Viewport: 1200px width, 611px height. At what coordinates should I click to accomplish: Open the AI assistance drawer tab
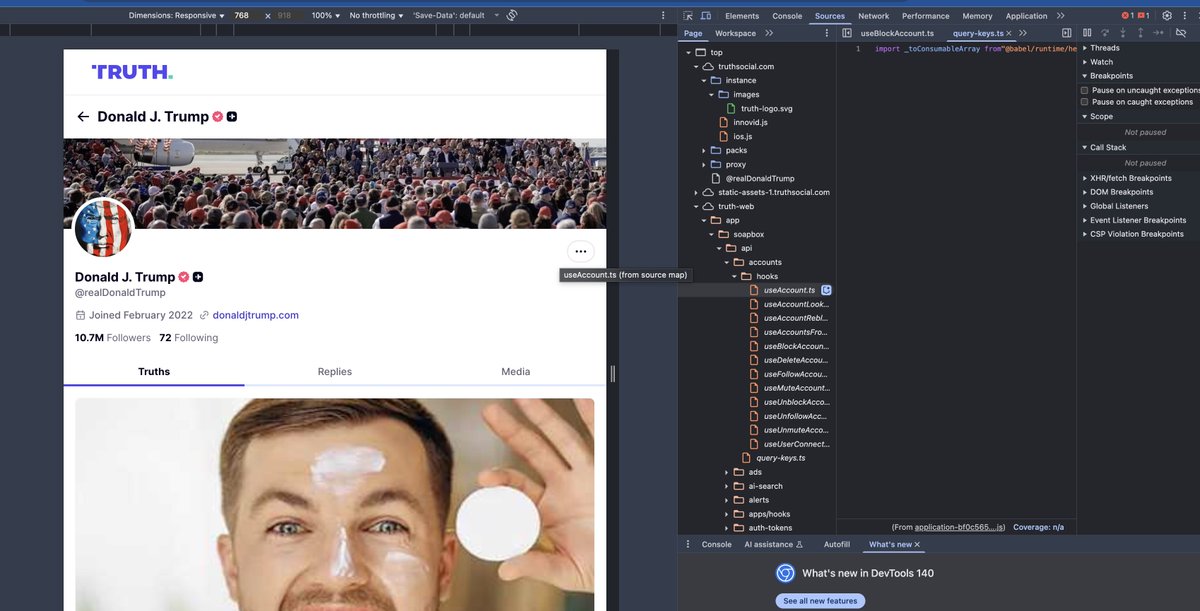pos(773,544)
